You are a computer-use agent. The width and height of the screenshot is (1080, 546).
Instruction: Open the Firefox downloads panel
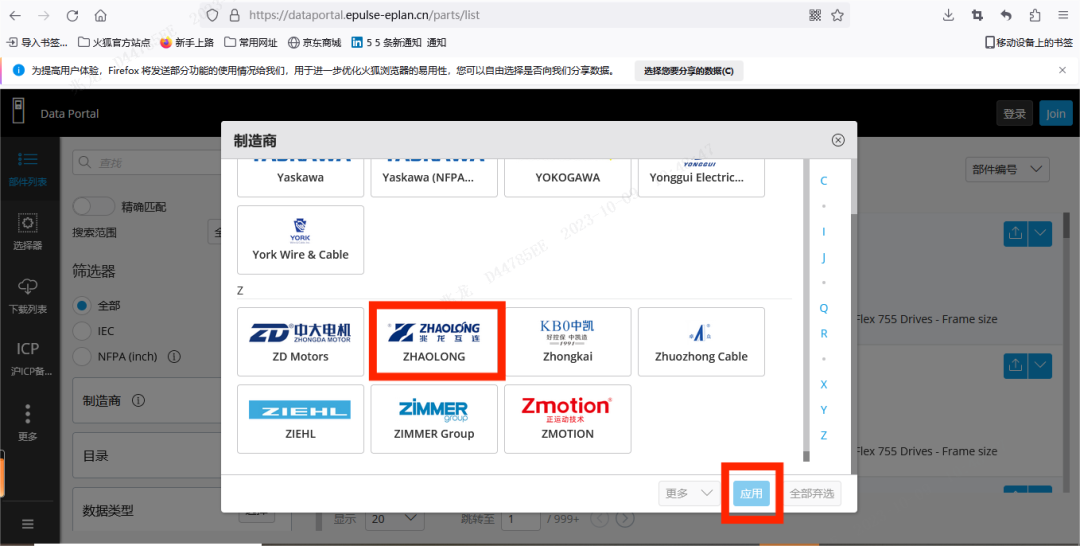click(948, 15)
